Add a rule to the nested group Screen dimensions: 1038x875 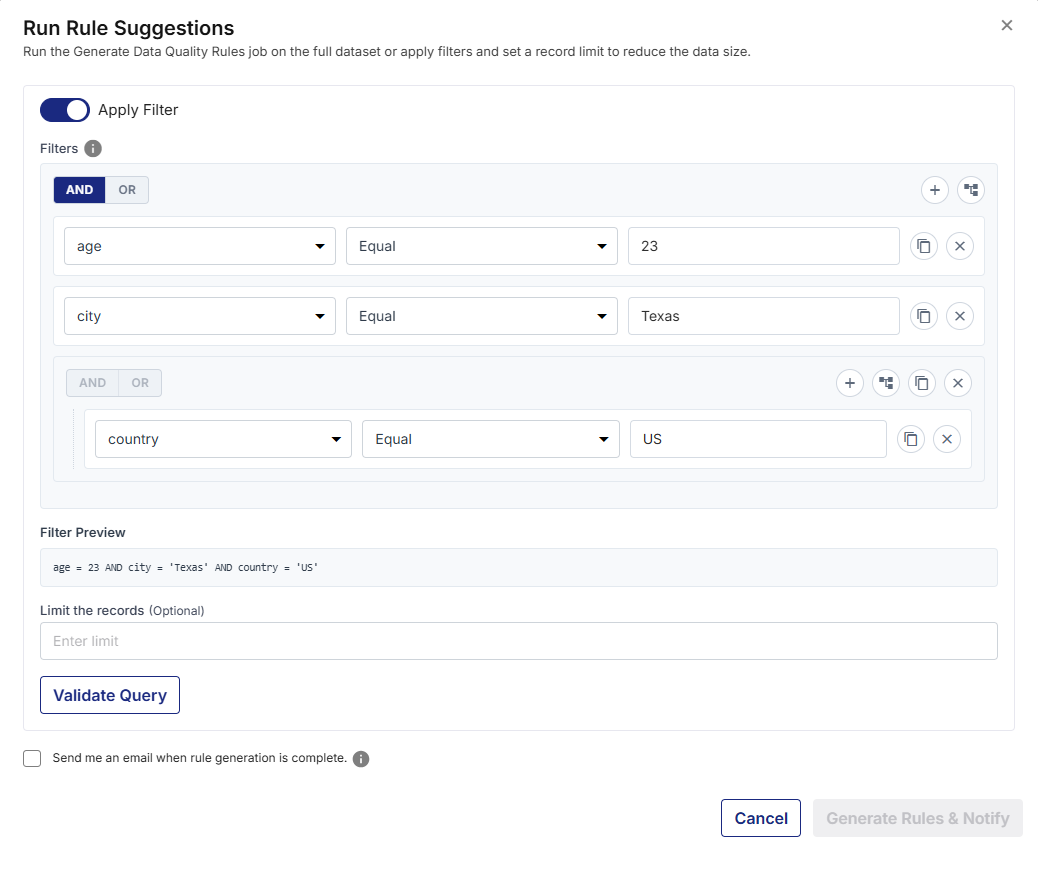(x=850, y=383)
